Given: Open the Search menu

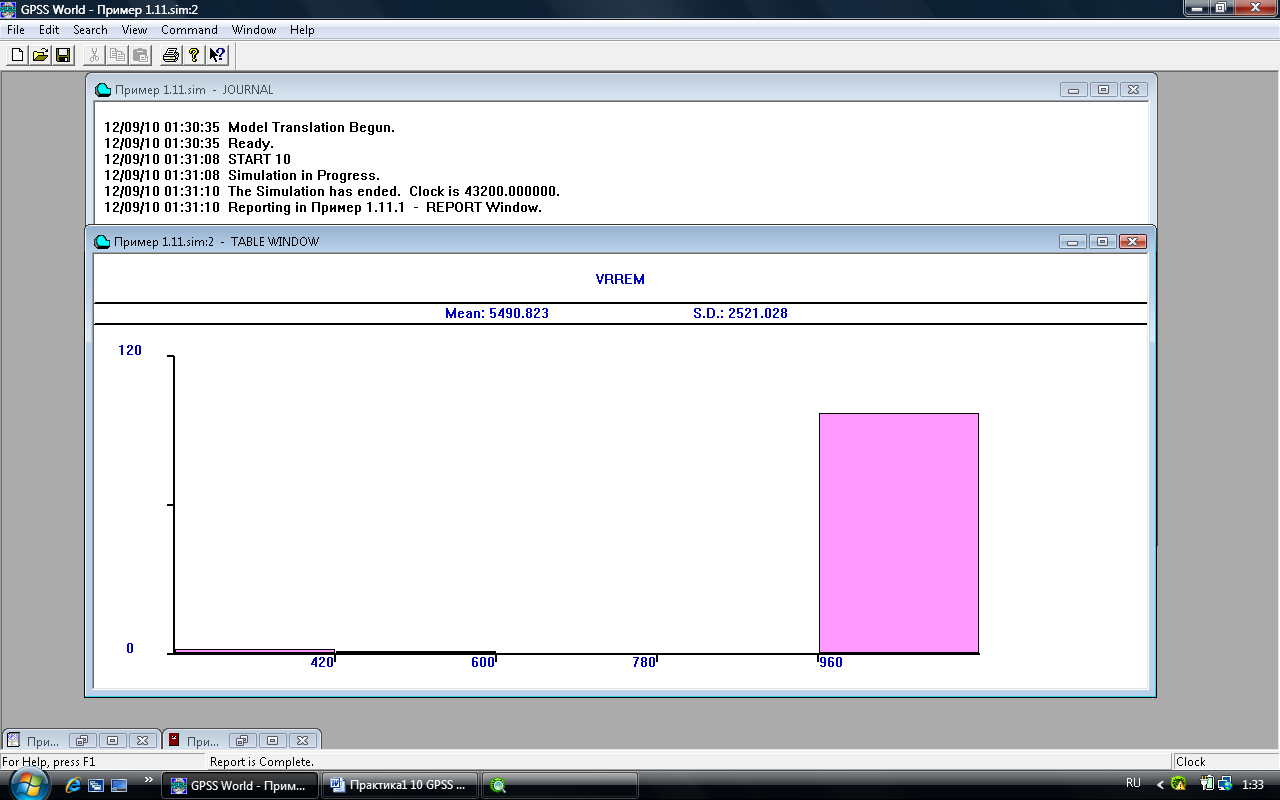Looking at the screenshot, I should [x=90, y=30].
